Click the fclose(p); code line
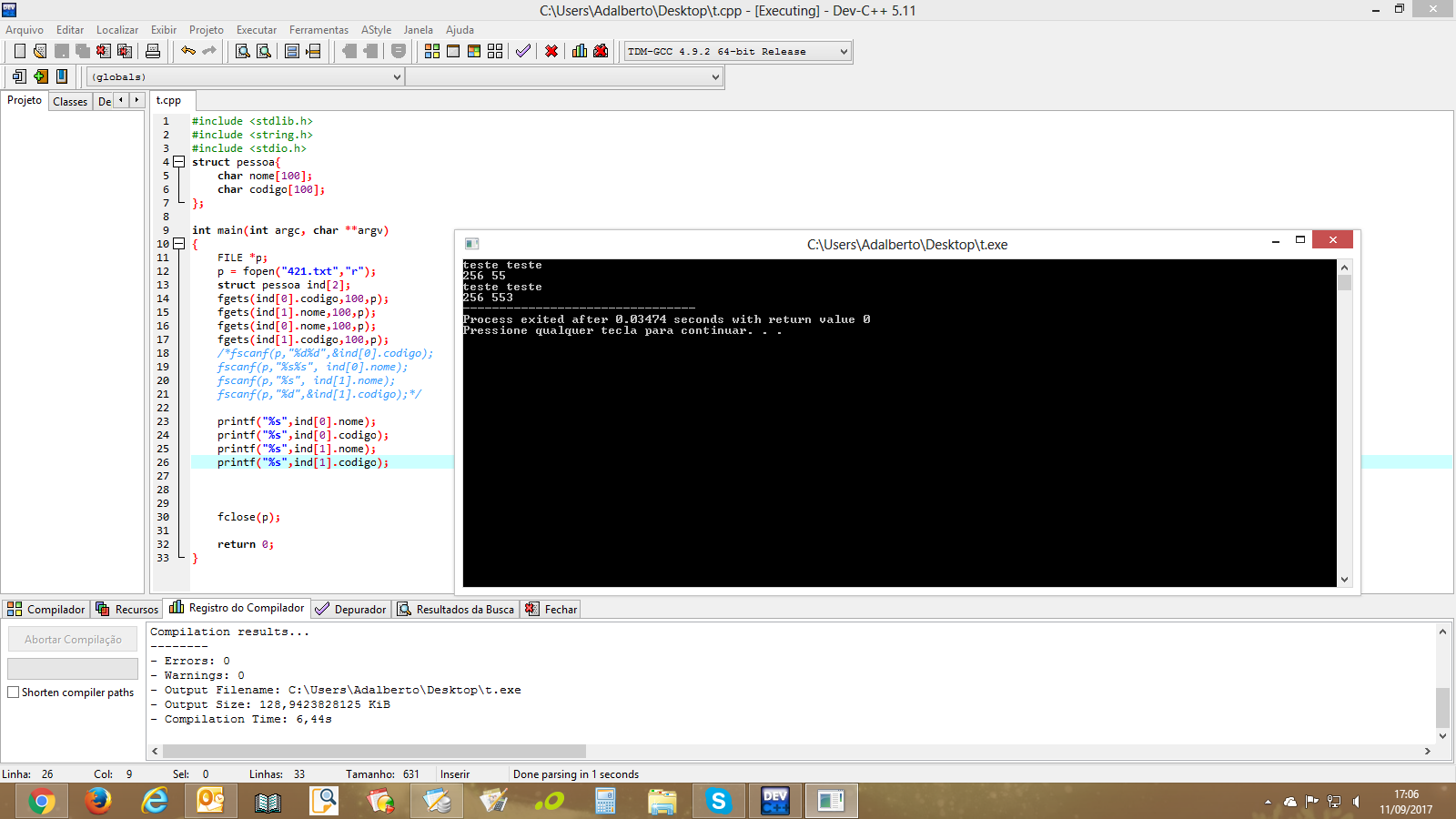Image resolution: width=1456 pixels, height=819 pixels. tap(248, 517)
